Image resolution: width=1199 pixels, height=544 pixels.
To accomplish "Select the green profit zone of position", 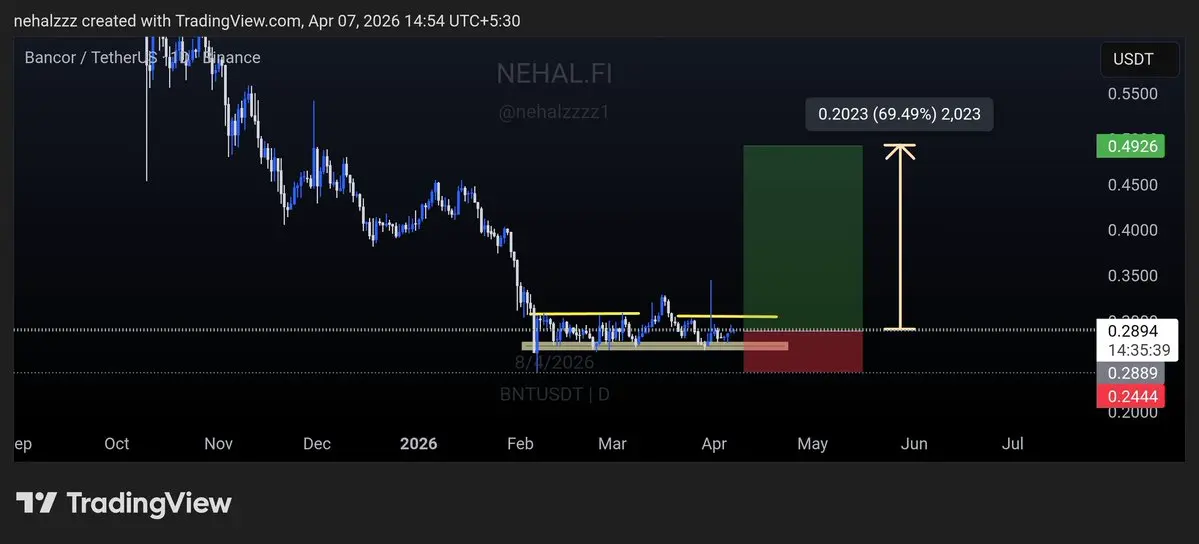I will (x=803, y=238).
